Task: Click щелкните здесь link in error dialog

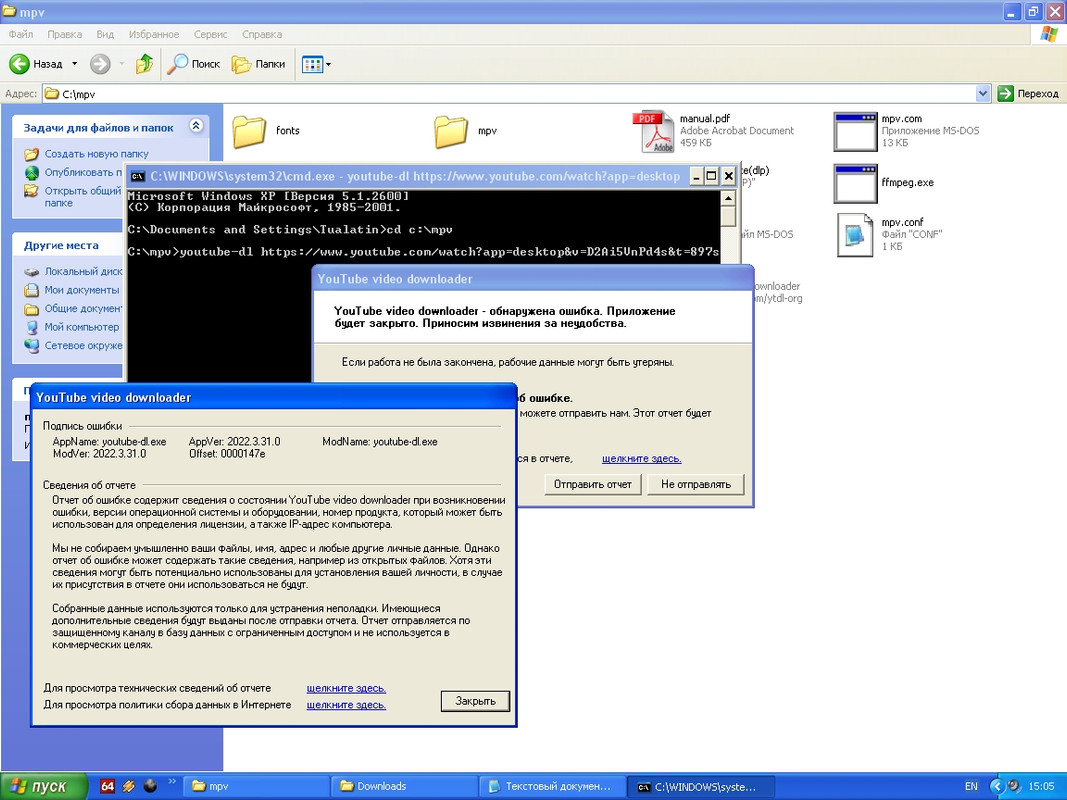Action: pyautogui.click(x=641, y=459)
